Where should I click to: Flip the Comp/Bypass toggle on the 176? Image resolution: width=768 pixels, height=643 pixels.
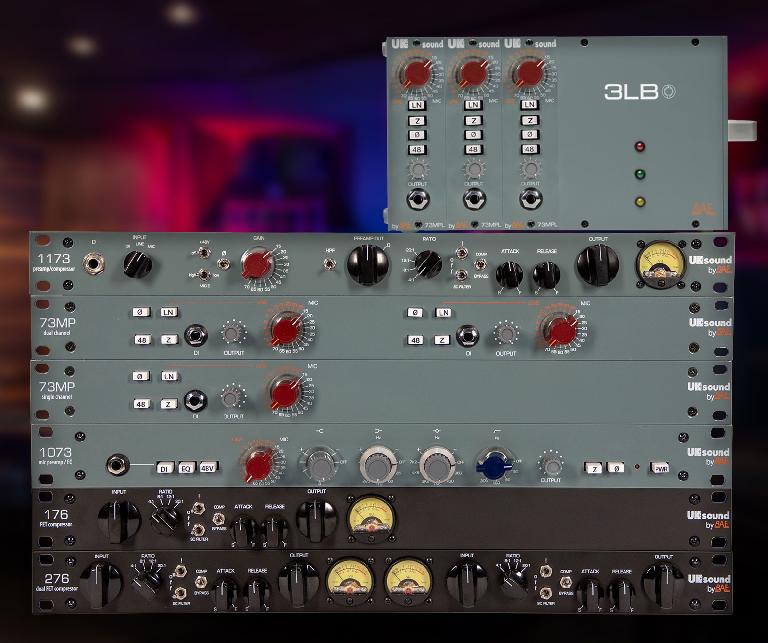(x=219, y=519)
